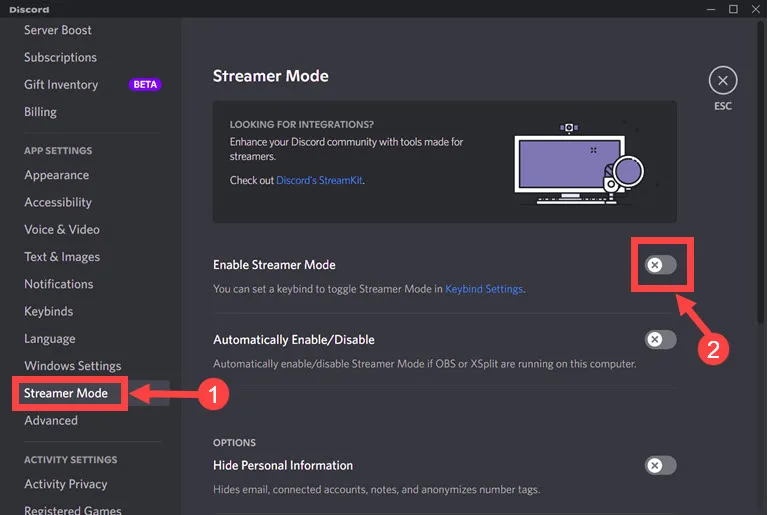The width and height of the screenshot is (768, 515).
Task: Open Gift Inventory settings
Action: click(x=61, y=85)
